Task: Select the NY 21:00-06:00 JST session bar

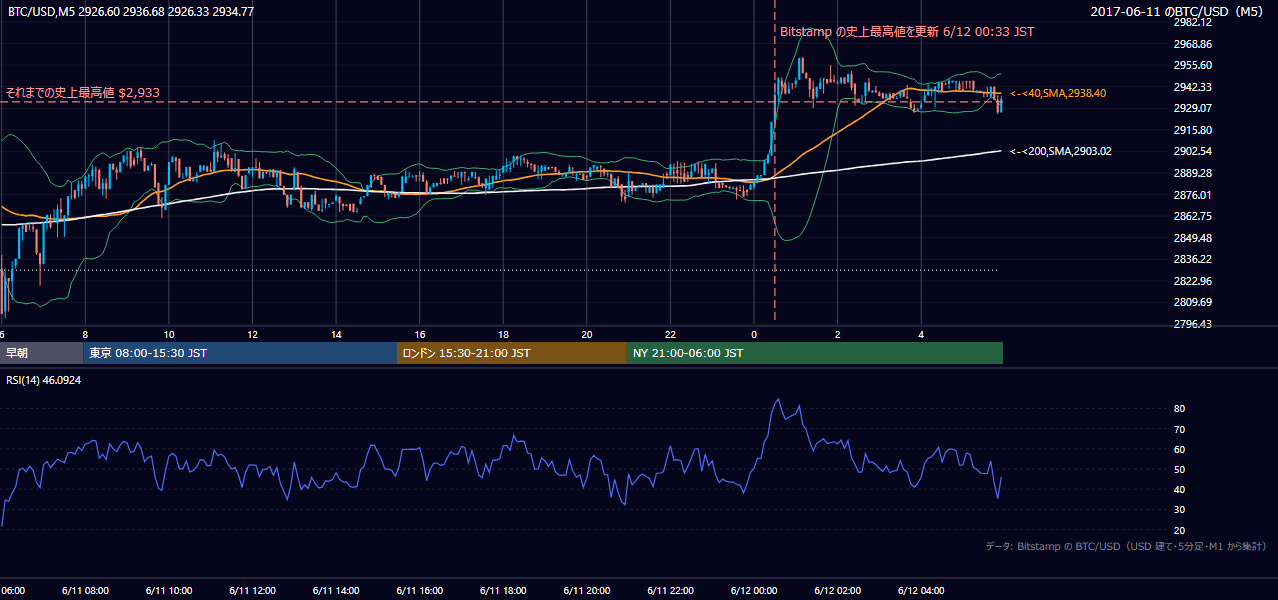Action: (815, 353)
